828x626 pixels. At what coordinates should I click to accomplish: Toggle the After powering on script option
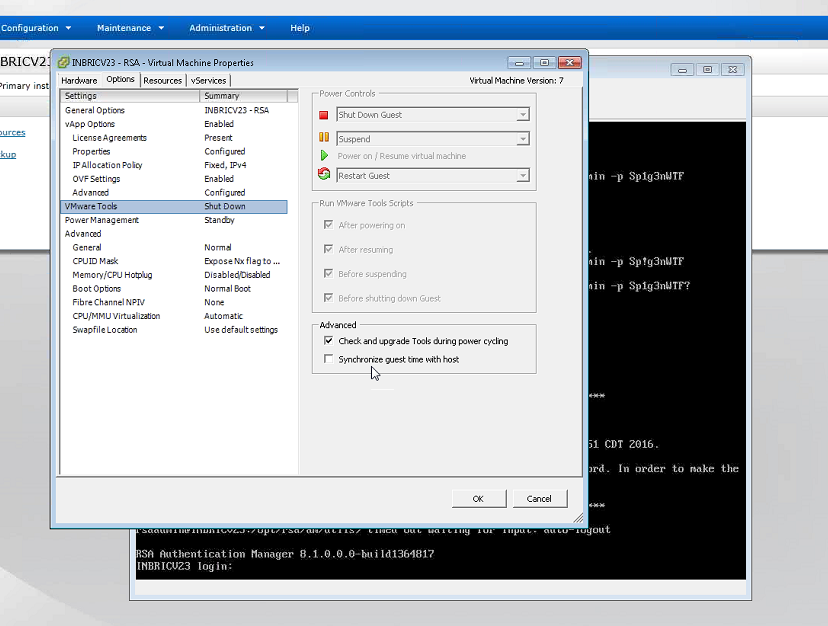[x=330, y=224]
